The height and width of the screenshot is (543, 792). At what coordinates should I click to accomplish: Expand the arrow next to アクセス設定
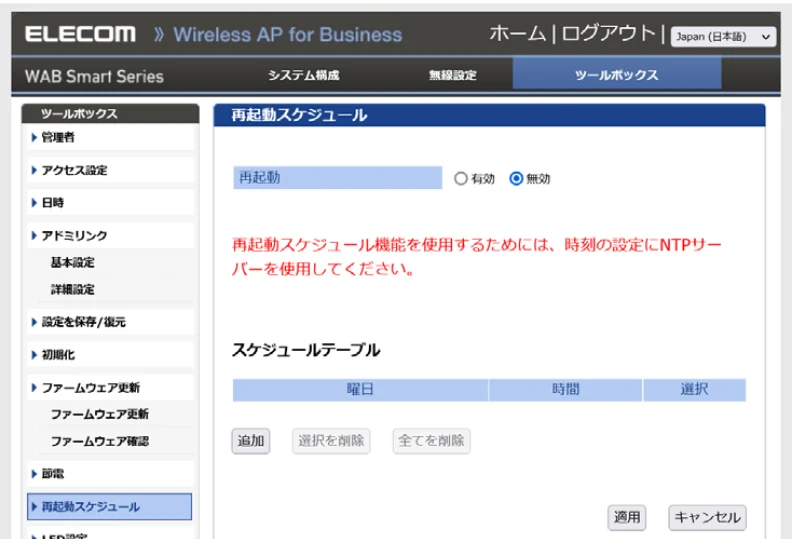[x=34, y=170]
